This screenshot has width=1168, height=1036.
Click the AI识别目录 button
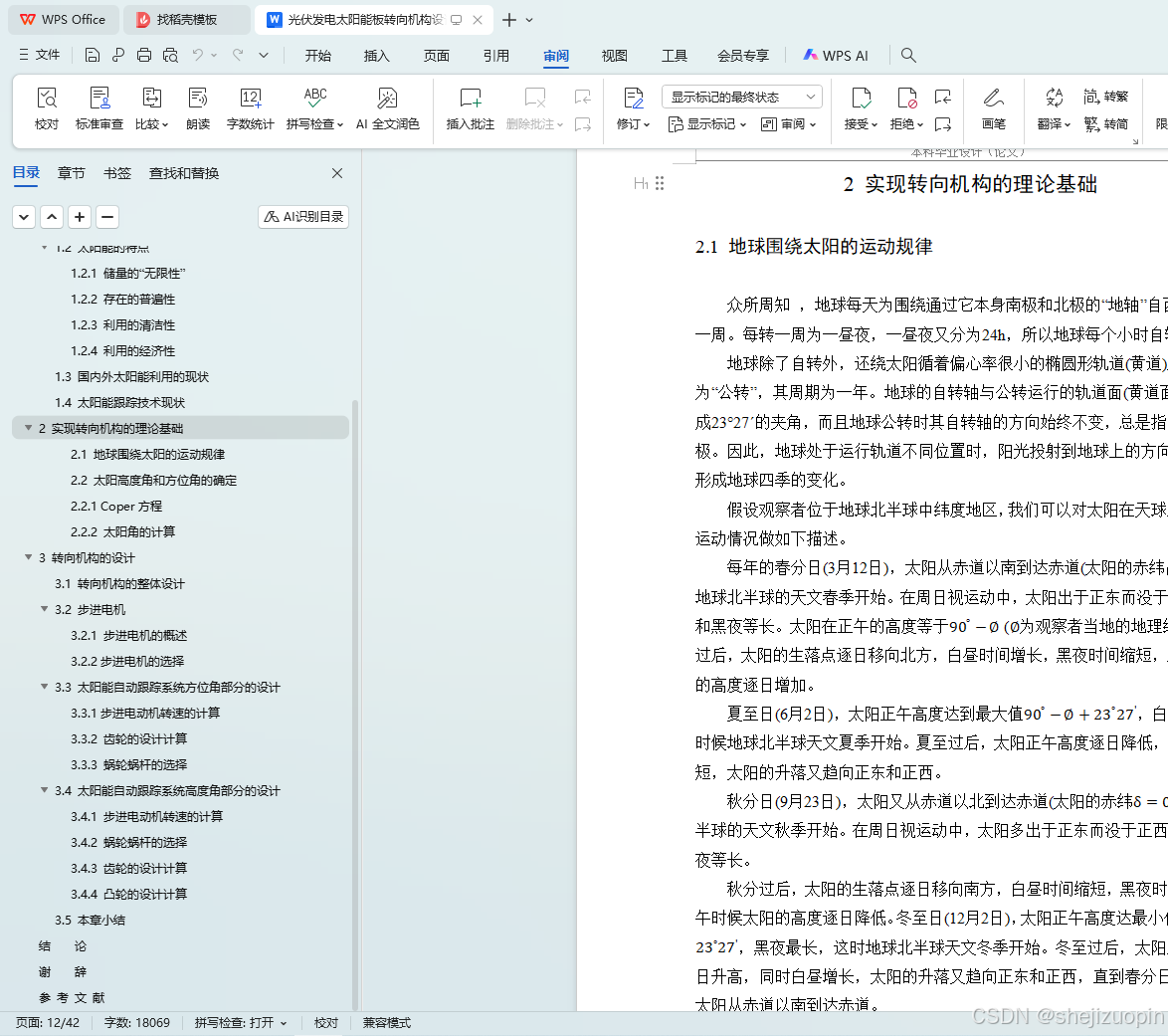(x=303, y=217)
